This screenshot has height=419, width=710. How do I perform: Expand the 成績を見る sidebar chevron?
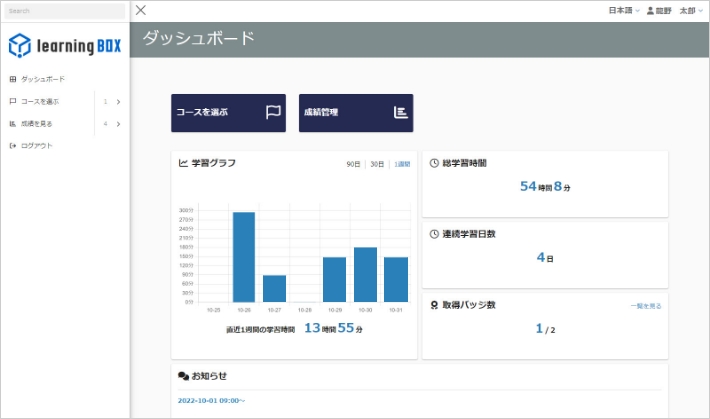tap(118, 124)
